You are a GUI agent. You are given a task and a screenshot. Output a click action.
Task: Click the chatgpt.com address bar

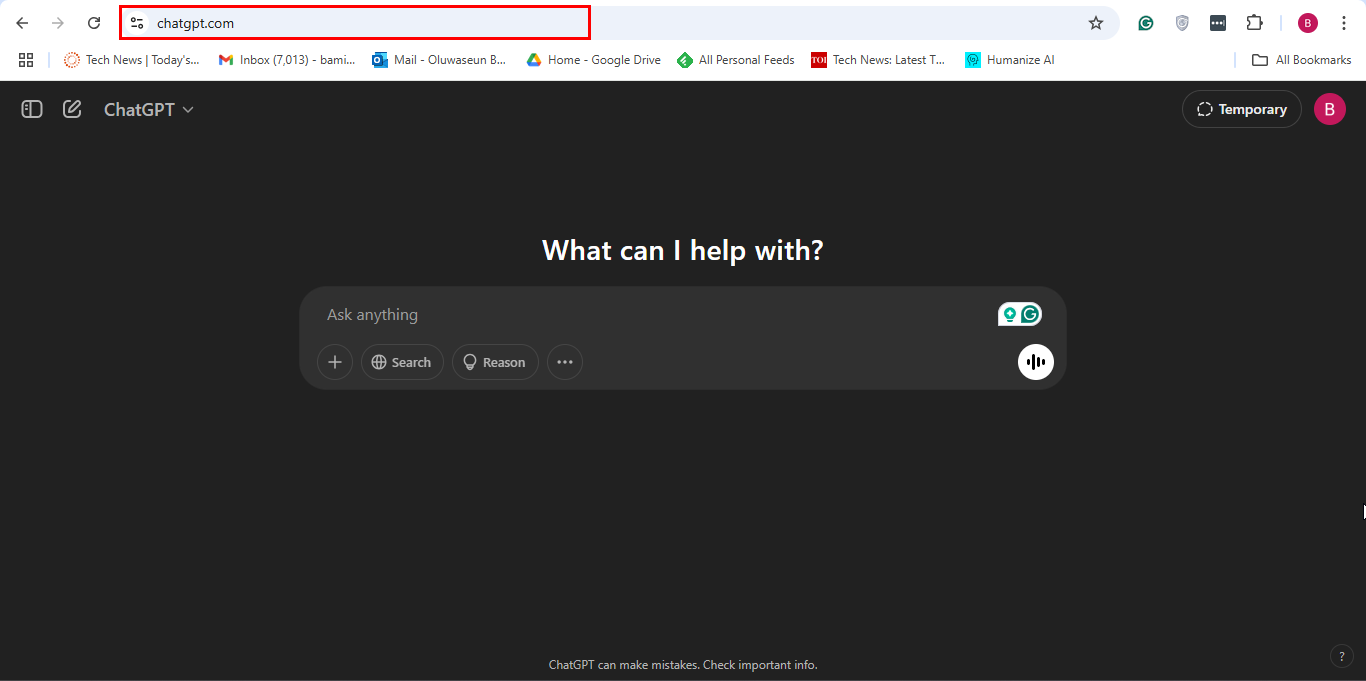pos(619,23)
